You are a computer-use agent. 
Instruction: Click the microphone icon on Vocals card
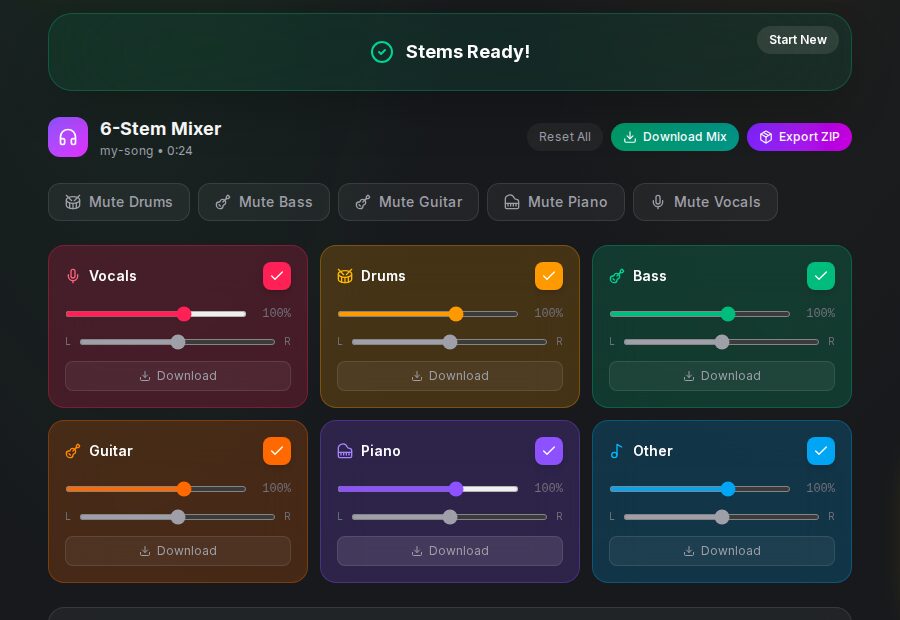coord(73,276)
